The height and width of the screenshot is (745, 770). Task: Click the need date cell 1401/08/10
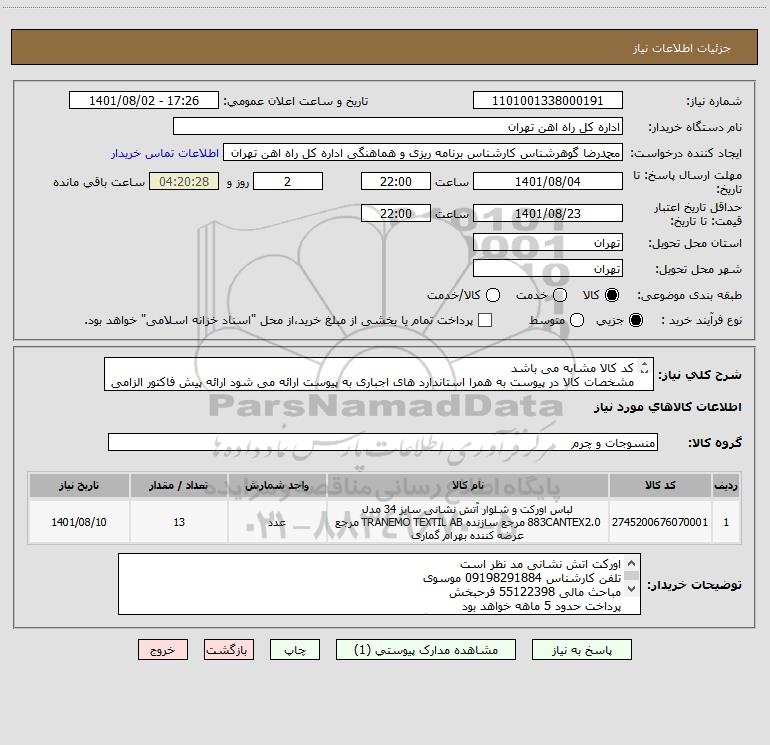coord(79,522)
